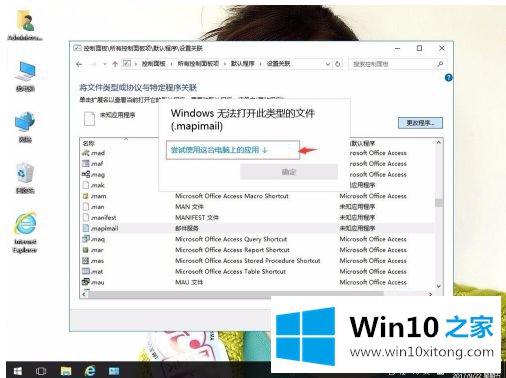Click the list's vertical scrollbar thumb

439,203
